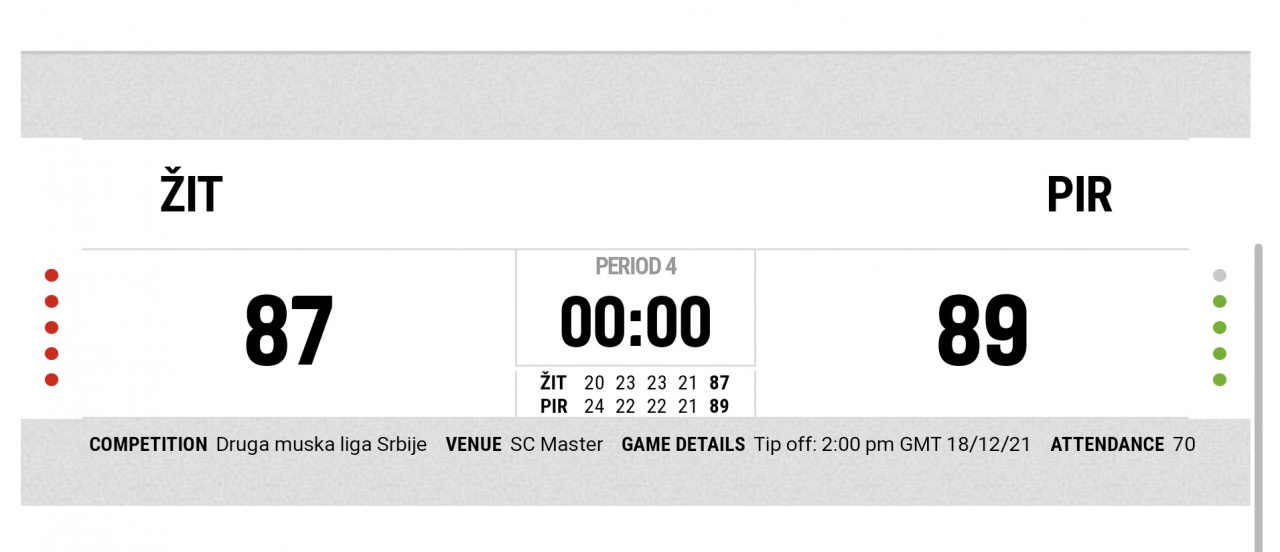Click the SC Master venue name
This screenshot has height=552, width=1280.
[x=556, y=445]
